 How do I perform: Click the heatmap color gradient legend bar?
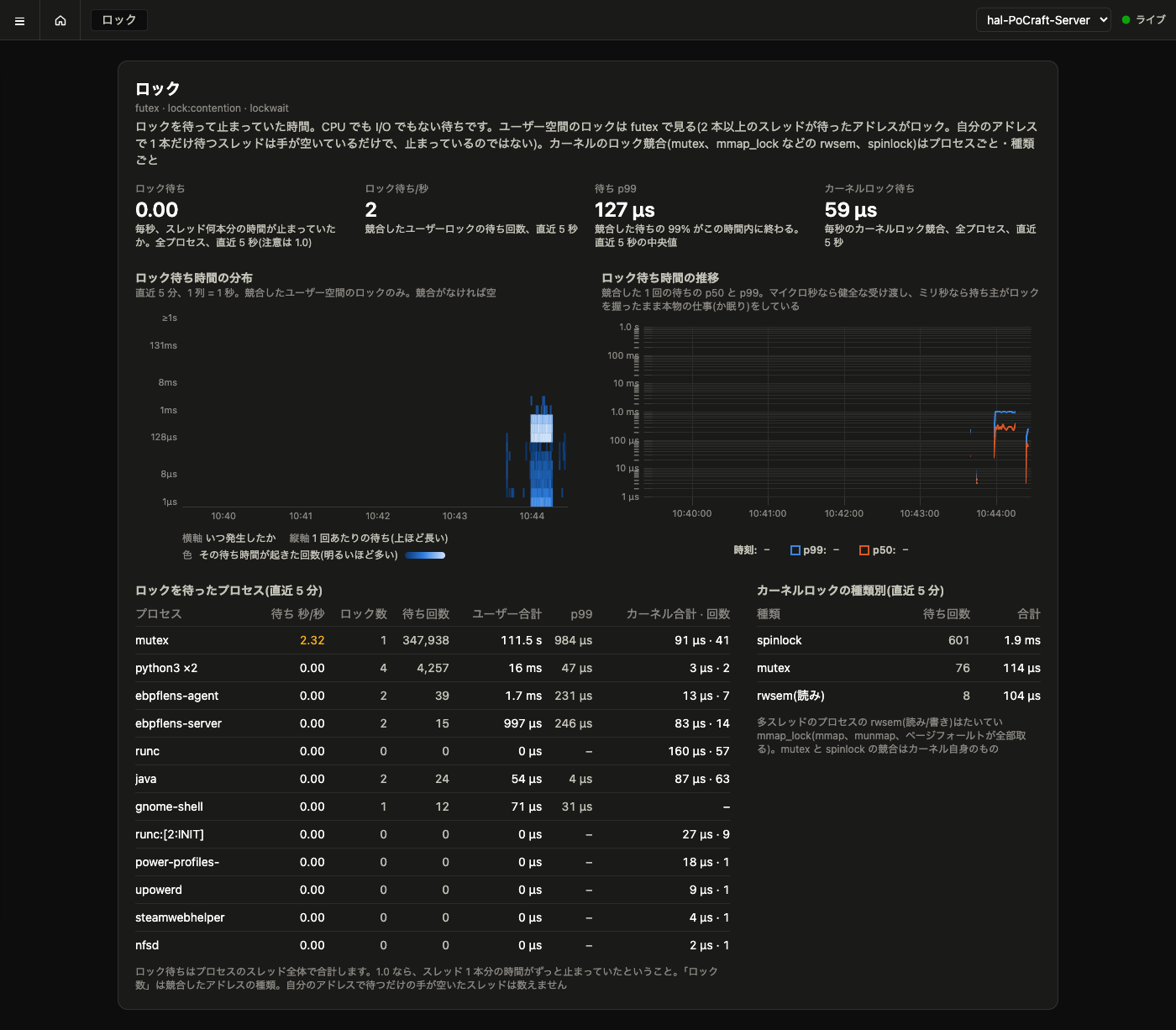pyautogui.click(x=425, y=555)
